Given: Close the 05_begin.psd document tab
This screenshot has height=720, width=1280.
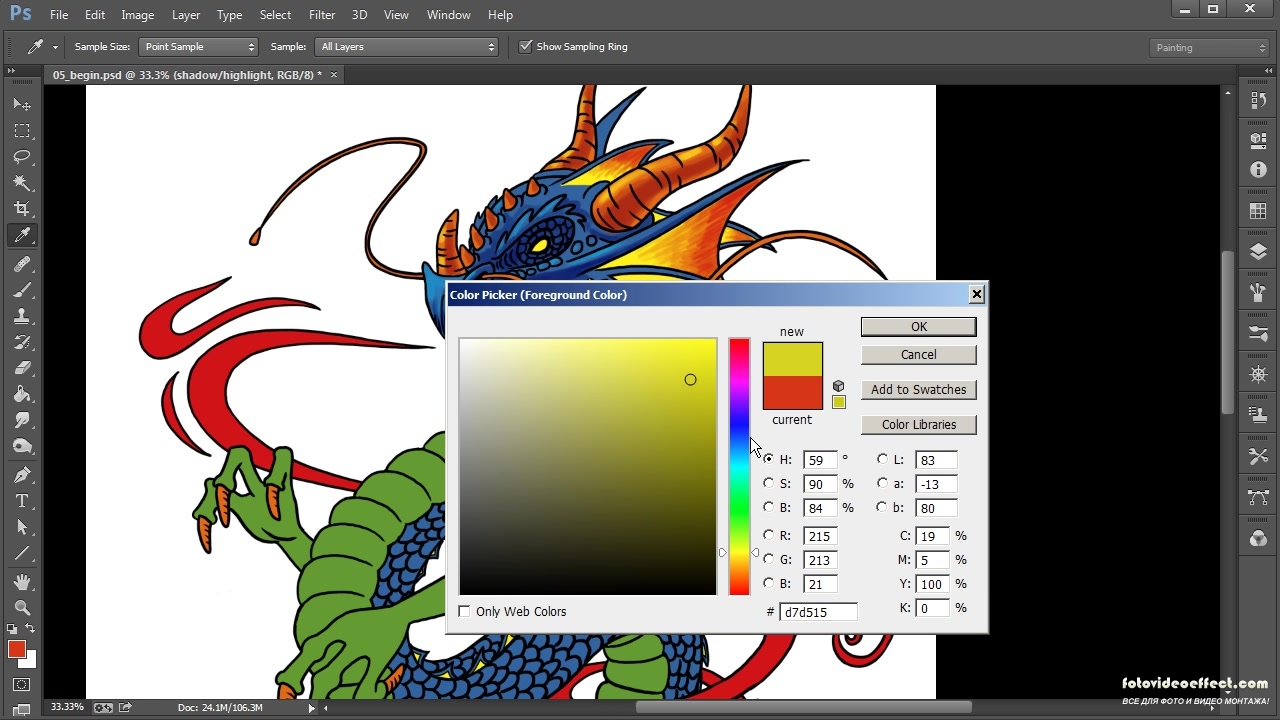Looking at the screenshot, I should (x=334, y=75).
